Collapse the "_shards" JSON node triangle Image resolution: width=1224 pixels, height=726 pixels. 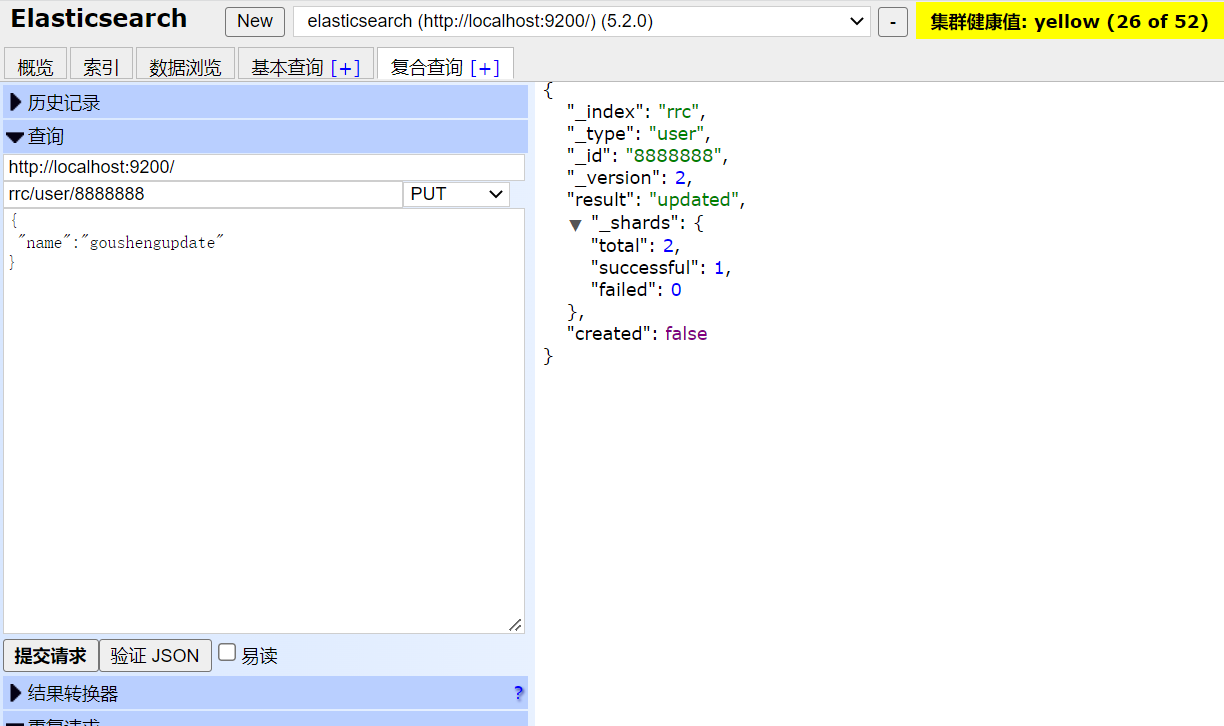point(575,224)
